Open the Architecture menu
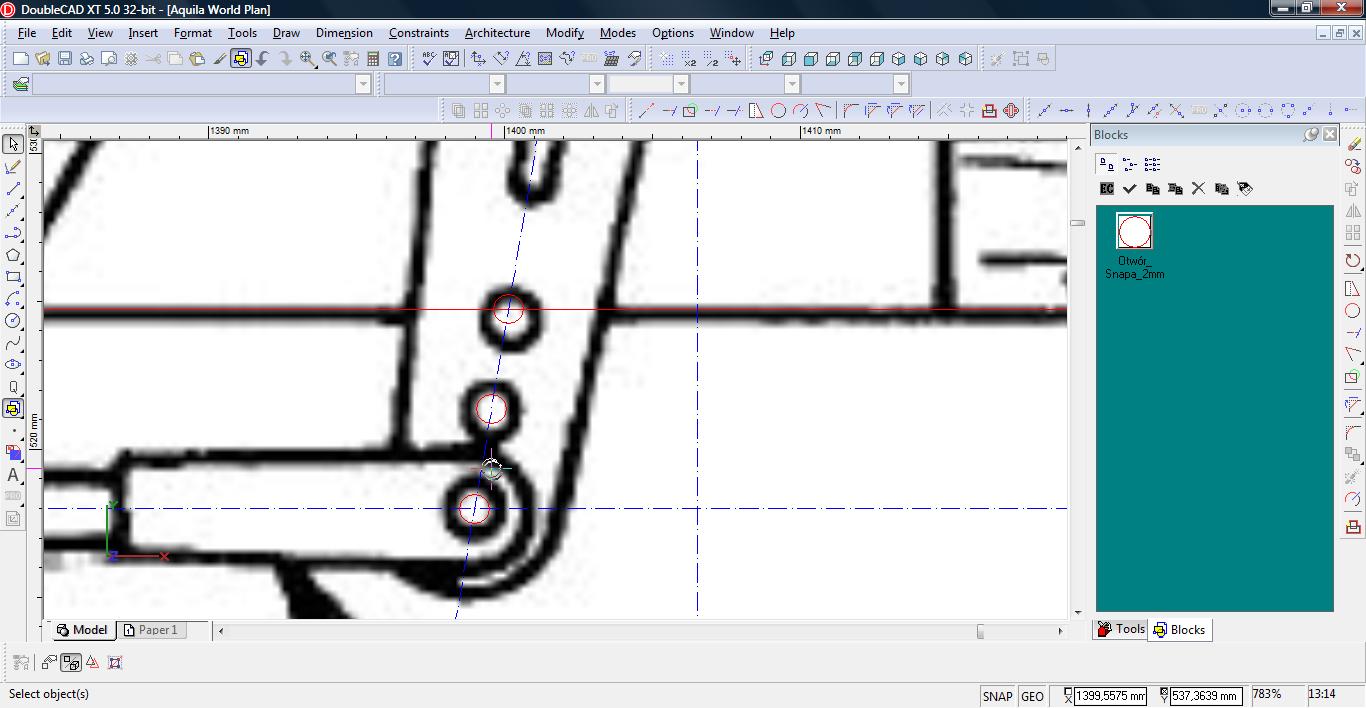 (x=497, y=33)
